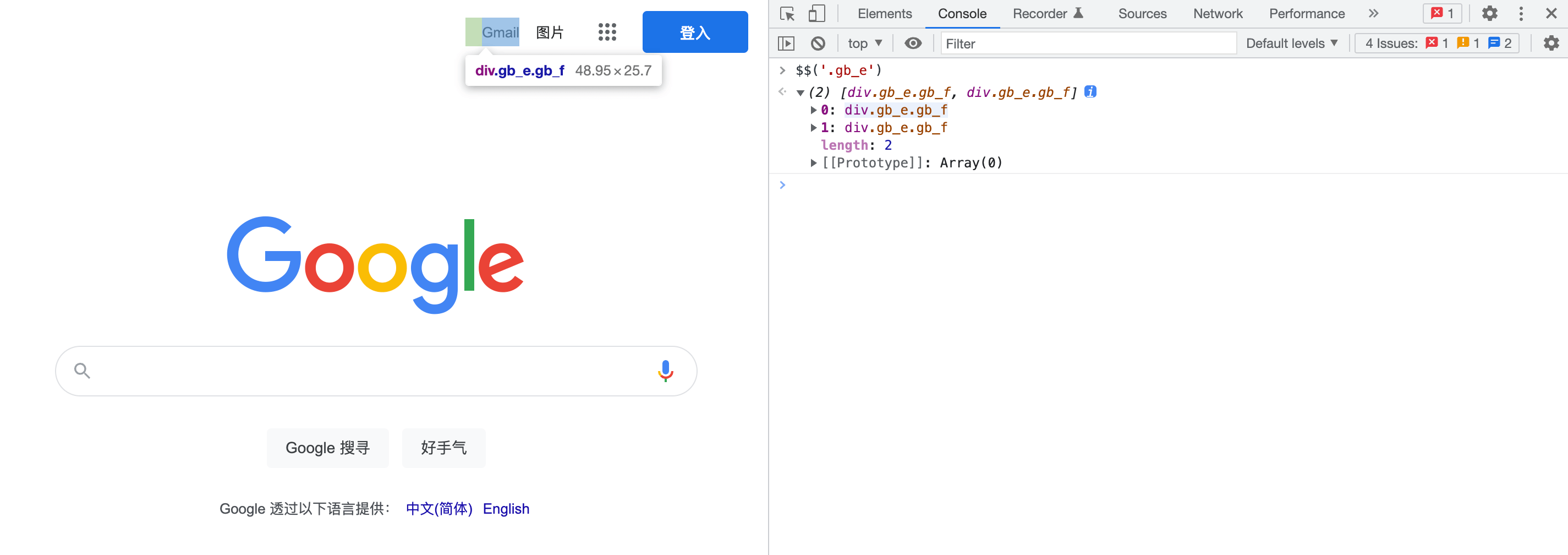
Task: Click the 好手气 lucky button
Action: click(x=444, y=448)
